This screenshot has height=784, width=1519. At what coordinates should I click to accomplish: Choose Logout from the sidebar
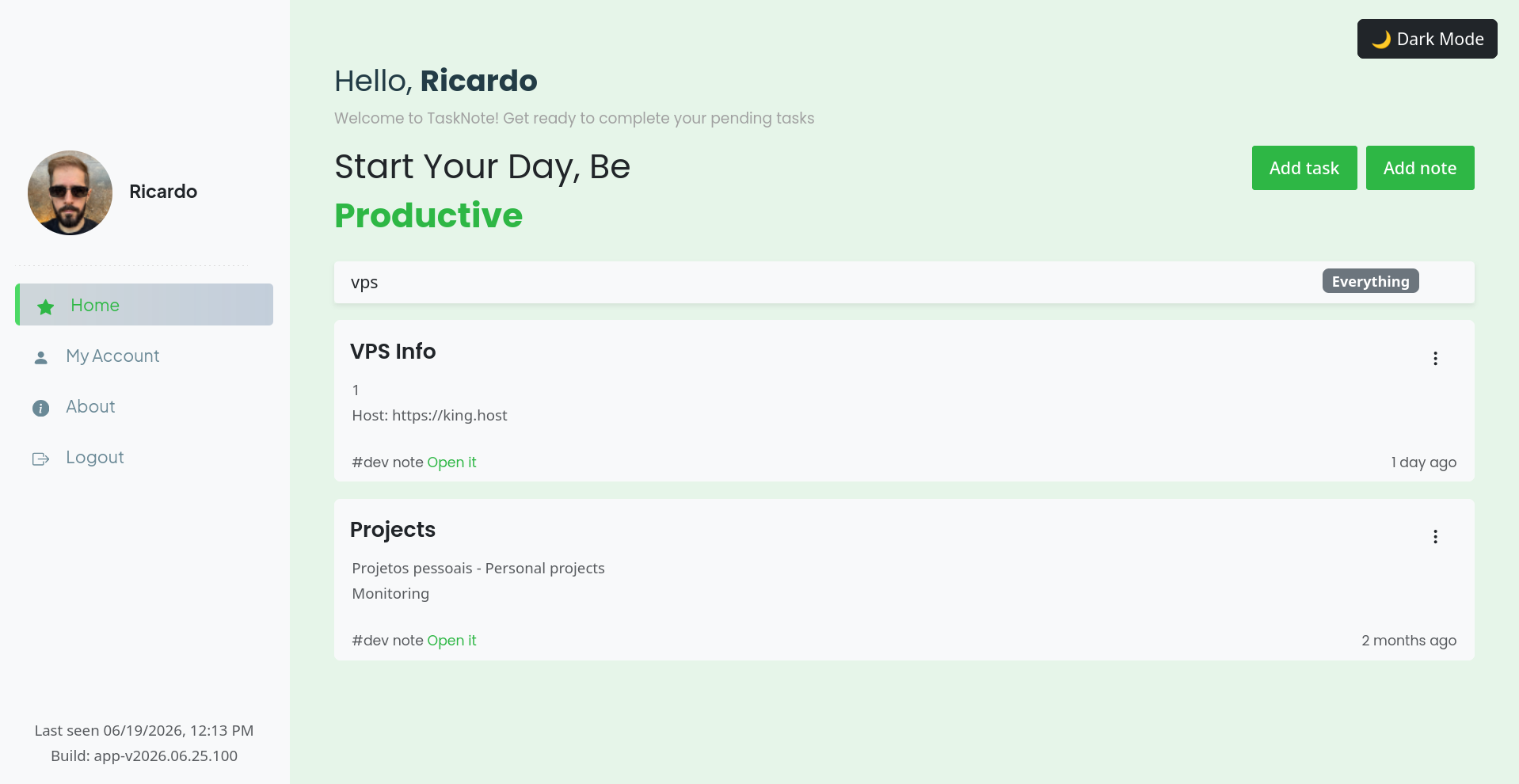point(95,458)
